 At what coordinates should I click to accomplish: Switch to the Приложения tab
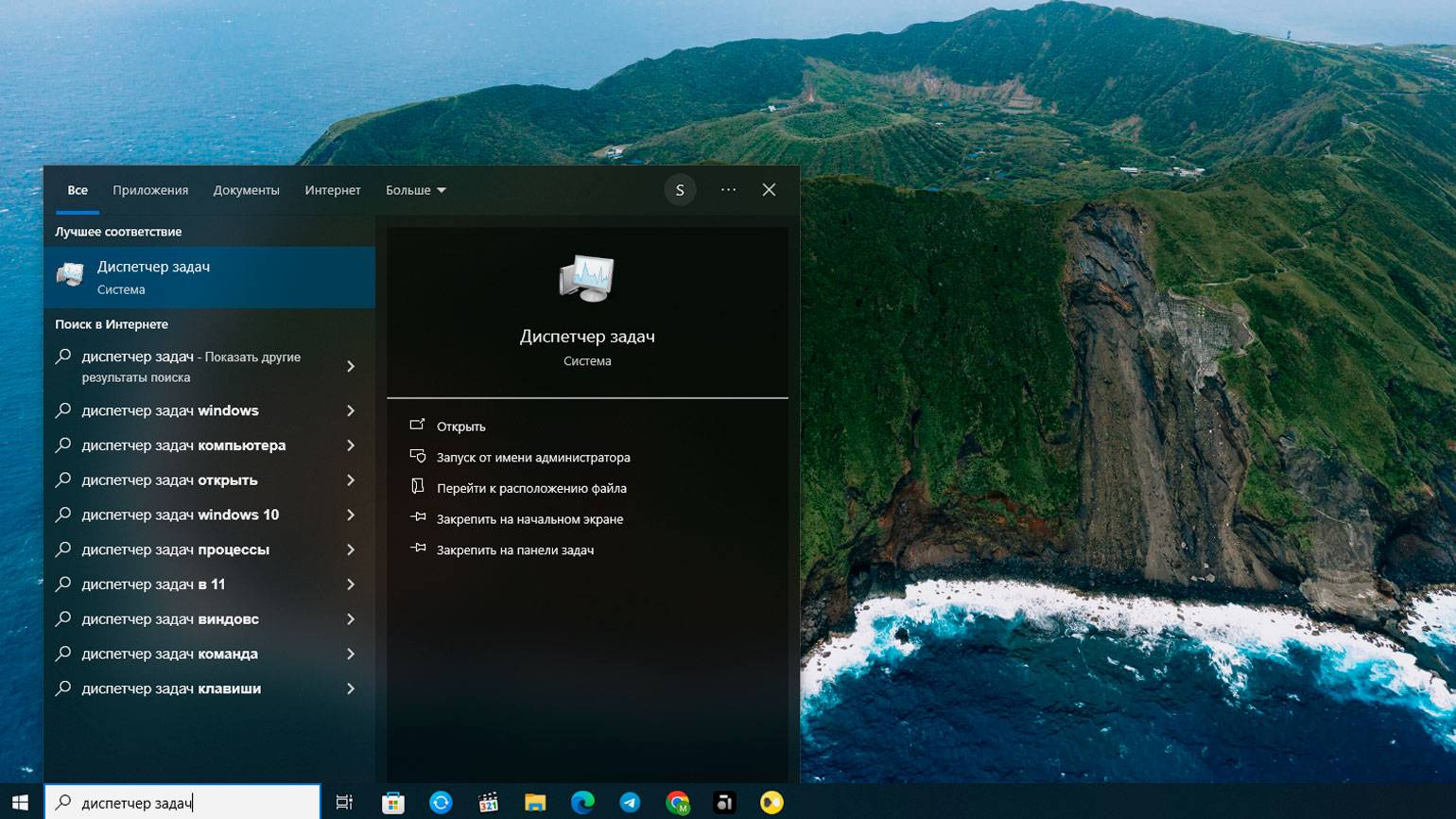point(150,190)
